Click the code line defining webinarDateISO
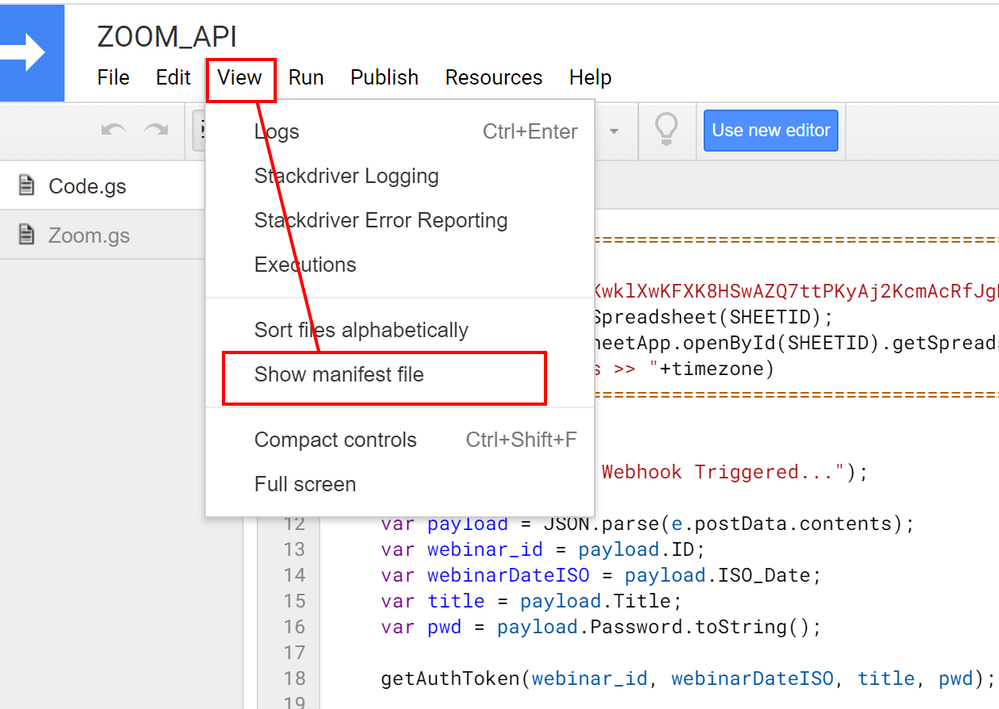999x709 pixels. click(601, 575)
